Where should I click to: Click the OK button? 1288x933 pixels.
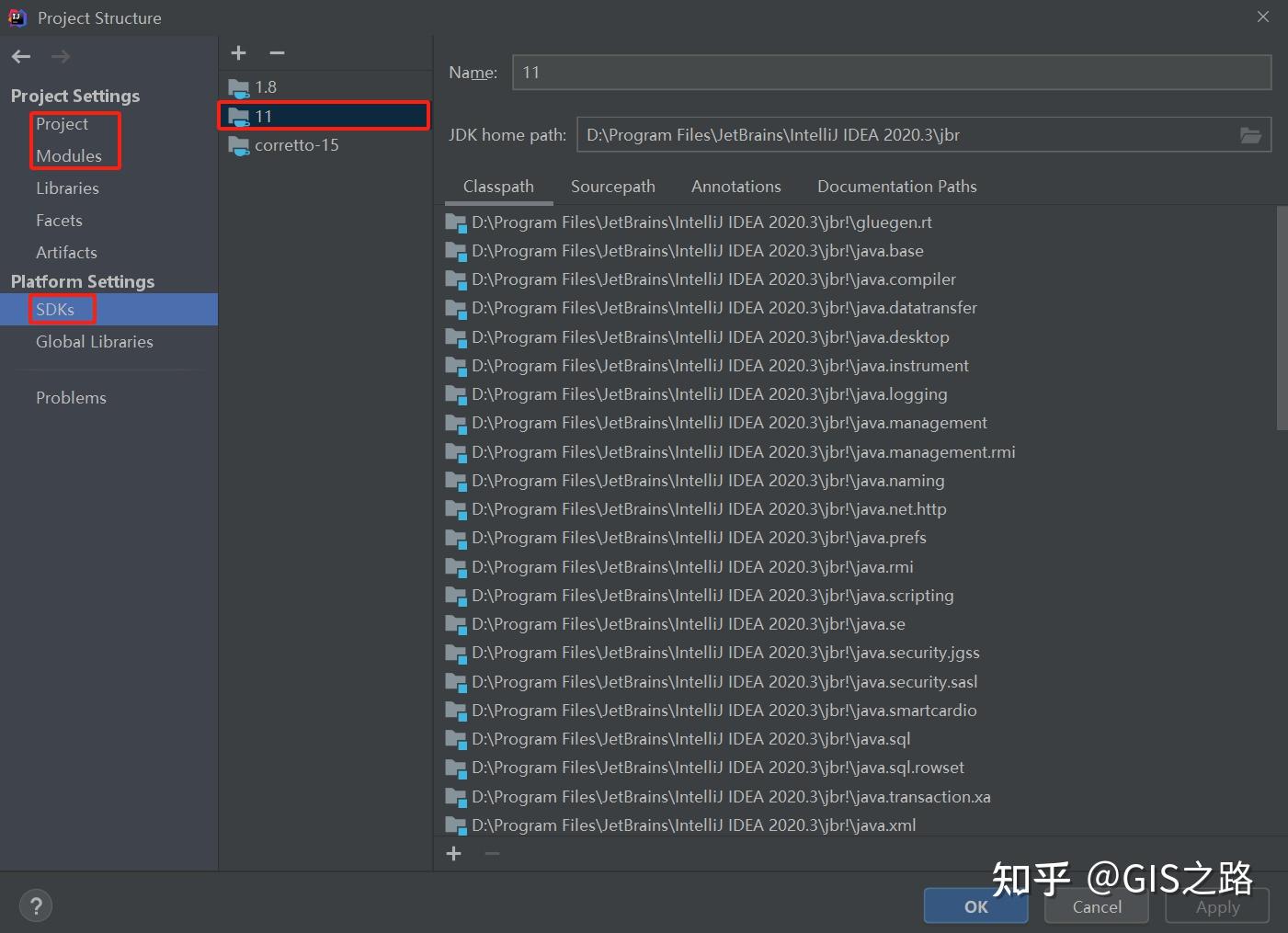[976, 906]
